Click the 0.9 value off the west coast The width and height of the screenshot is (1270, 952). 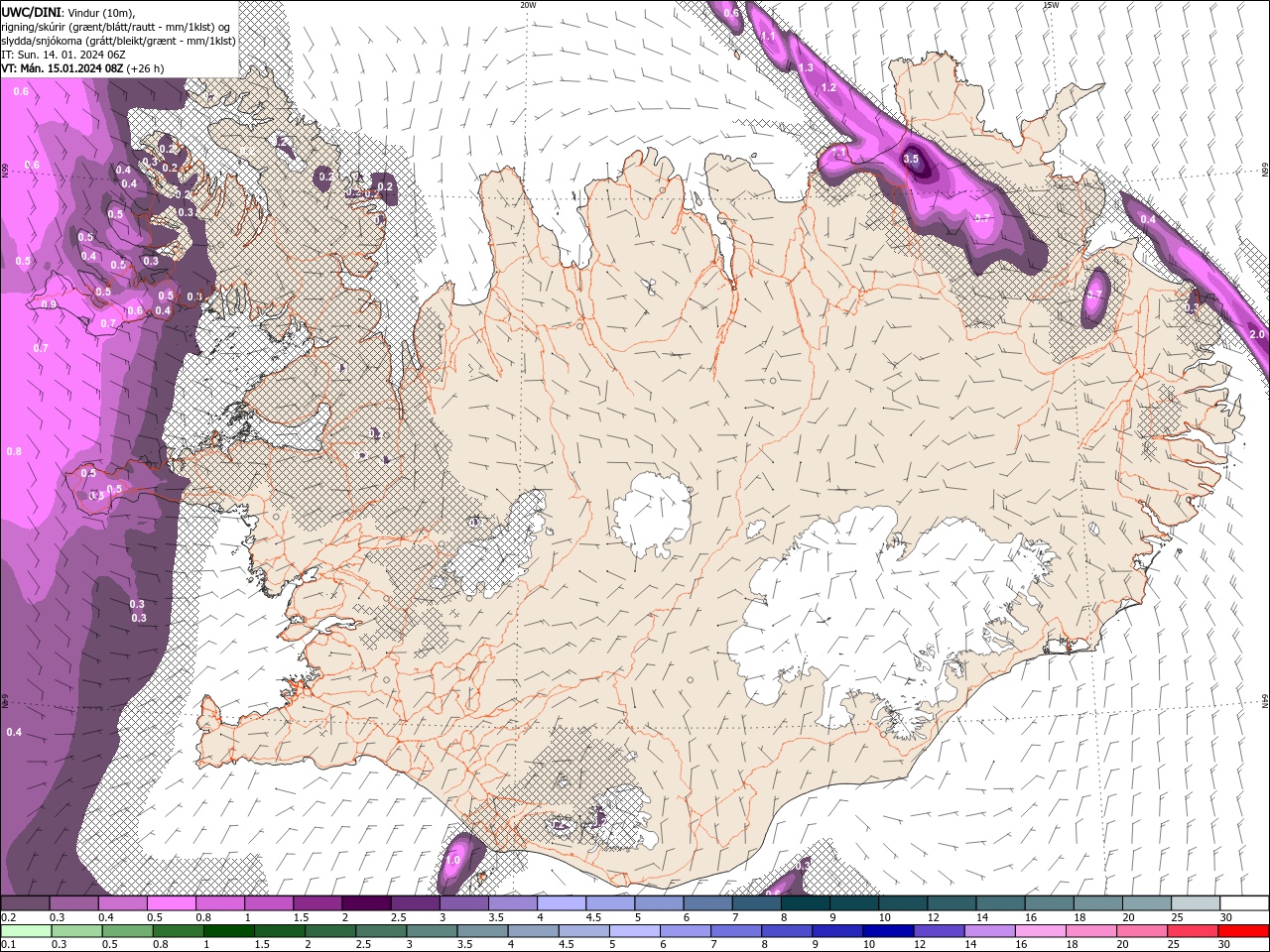tap(49, 304)
